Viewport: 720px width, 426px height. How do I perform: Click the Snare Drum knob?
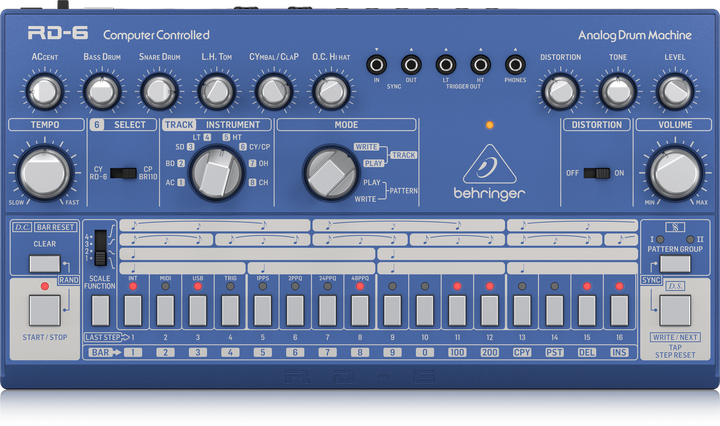pos(159,91)
